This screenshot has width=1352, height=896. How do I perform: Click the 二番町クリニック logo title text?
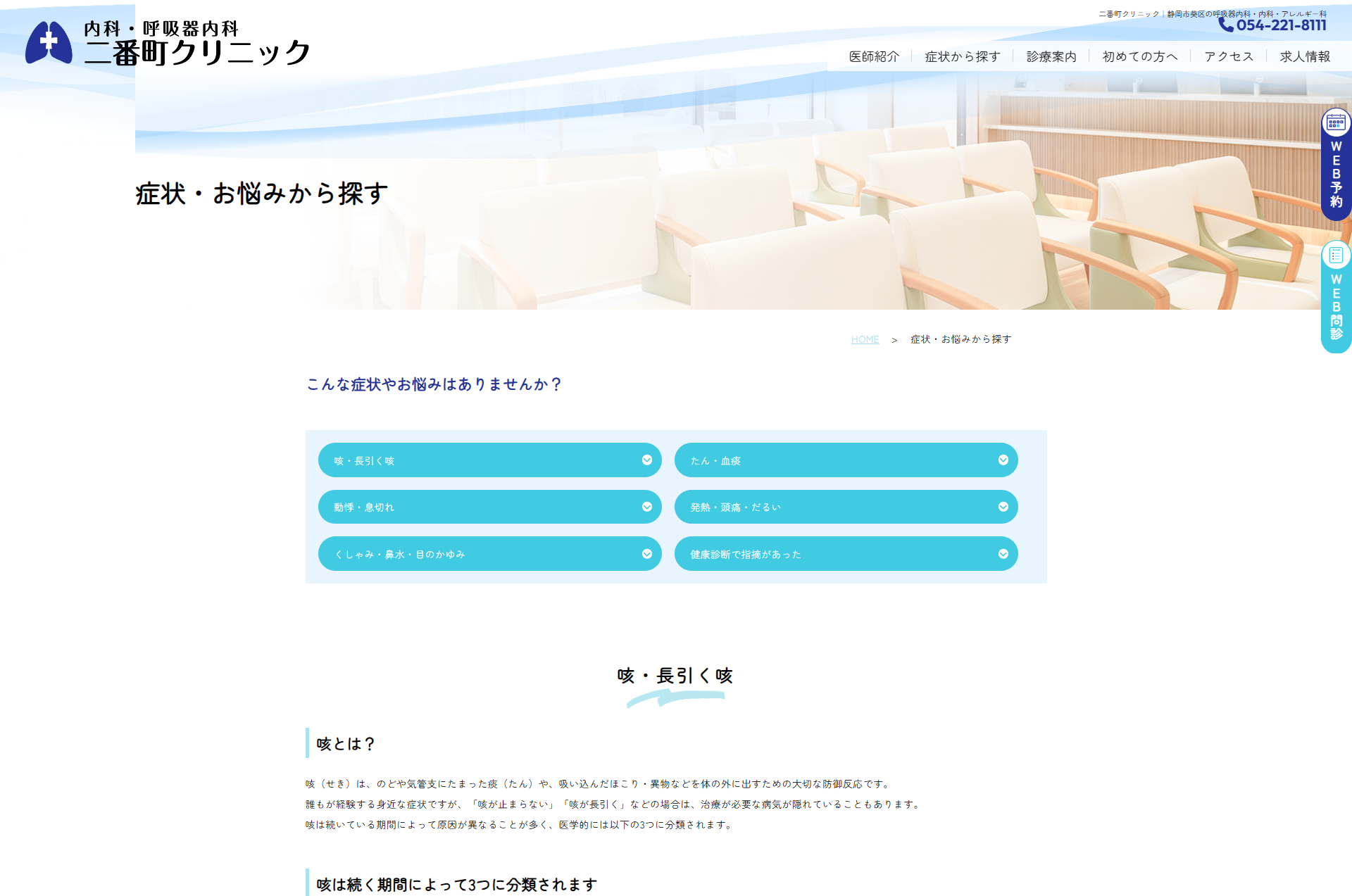click(197, 53)
